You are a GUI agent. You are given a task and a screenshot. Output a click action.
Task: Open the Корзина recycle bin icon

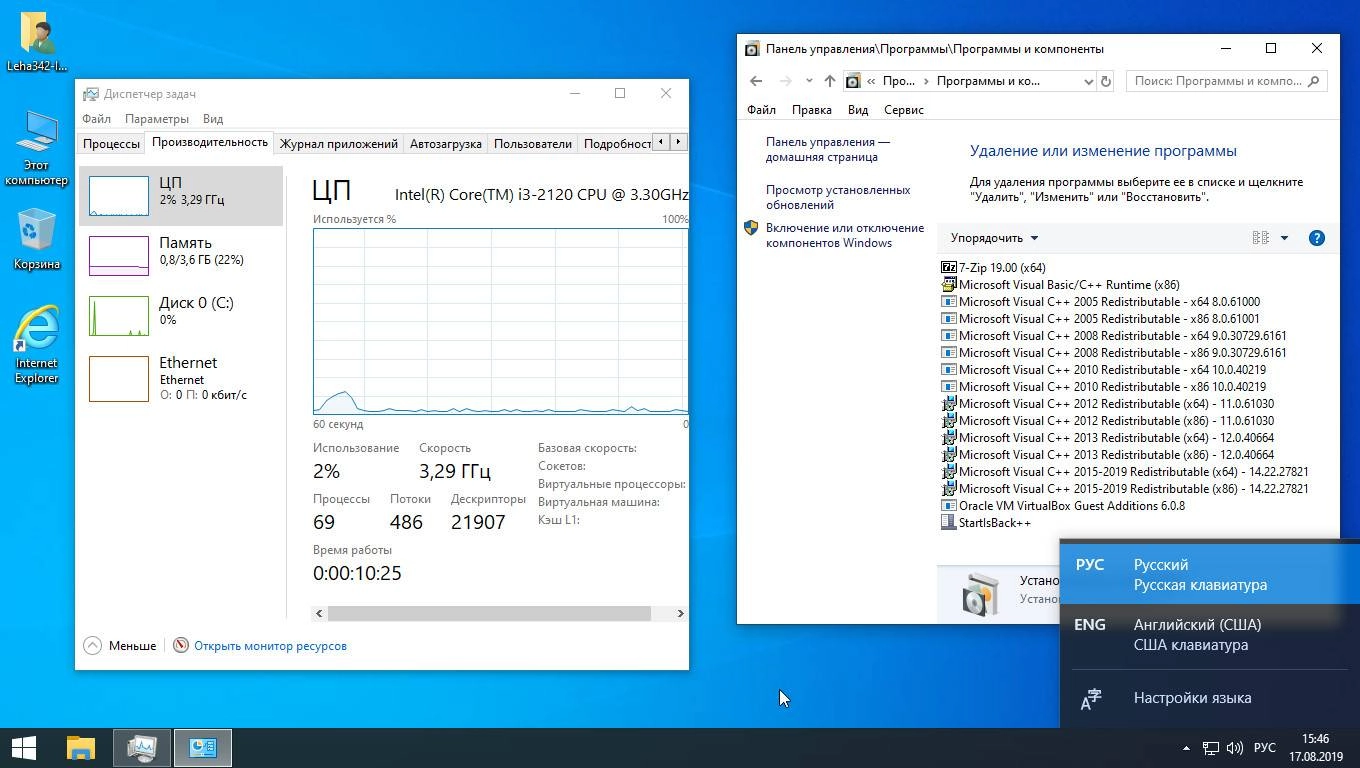coord(37,239)
